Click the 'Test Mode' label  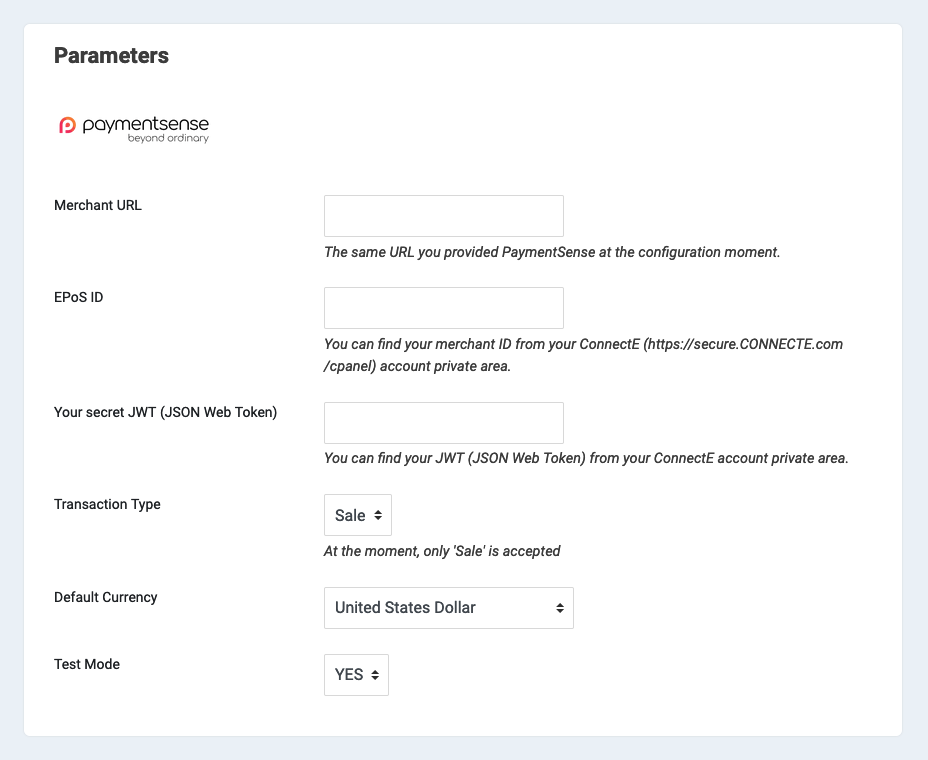tap(87, 664)
